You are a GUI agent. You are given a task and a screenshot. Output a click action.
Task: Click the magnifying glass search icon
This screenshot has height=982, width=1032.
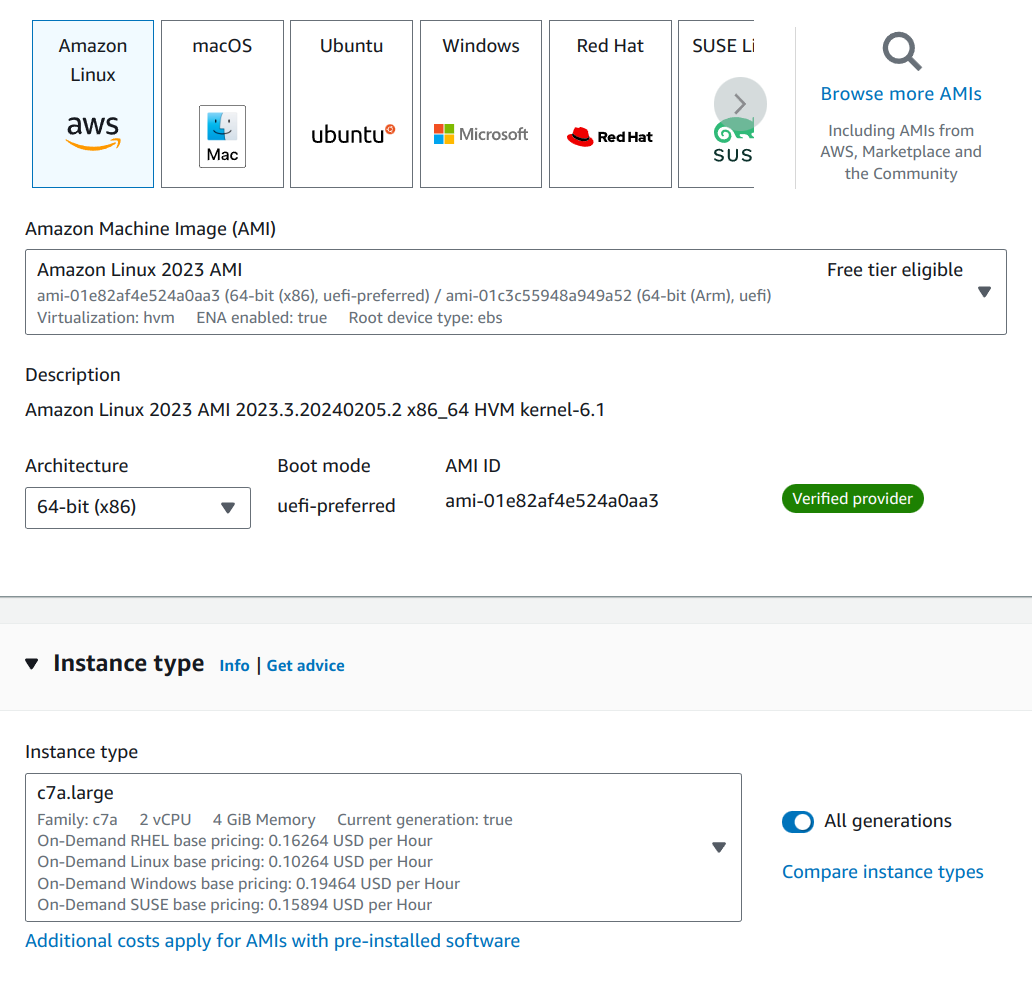coord(901,51)
